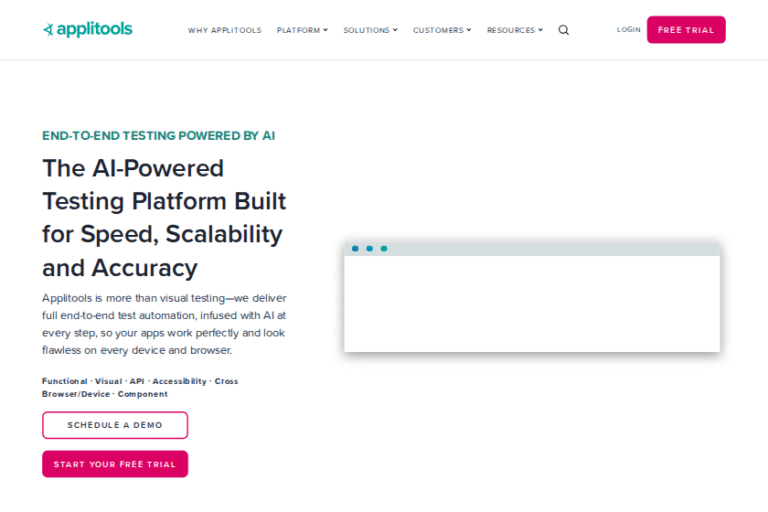Viewport: 768px width, 512px height.
Task: Click Start Your Free Trial button
Action: click(x=114, y=464)
